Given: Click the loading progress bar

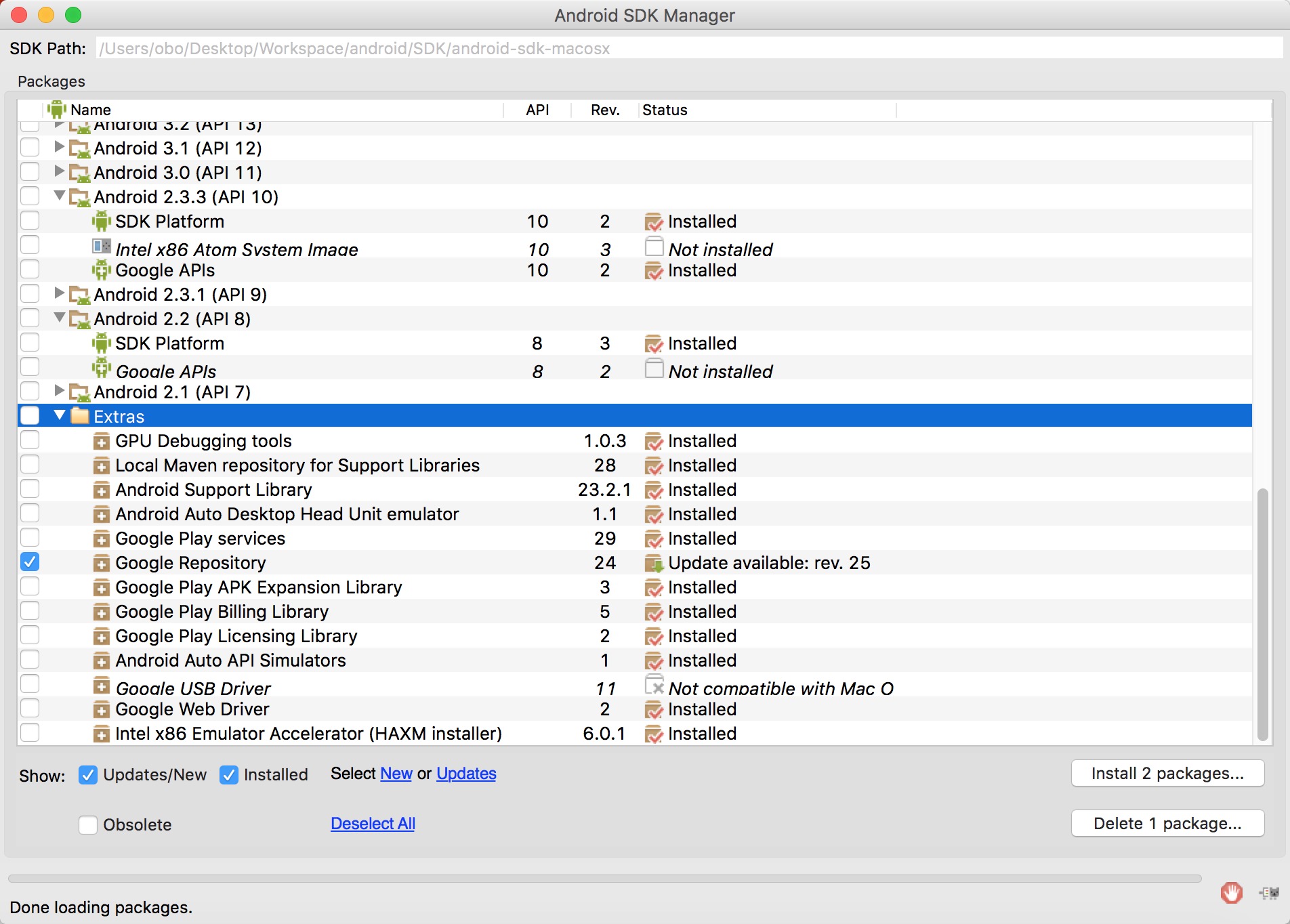Looking at the screenshot, I should (x=604, y=879).
